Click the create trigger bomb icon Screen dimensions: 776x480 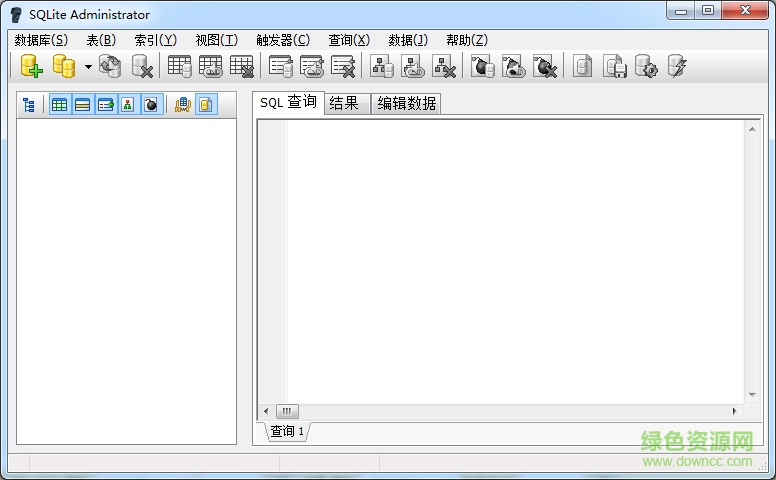coord(483,66)
